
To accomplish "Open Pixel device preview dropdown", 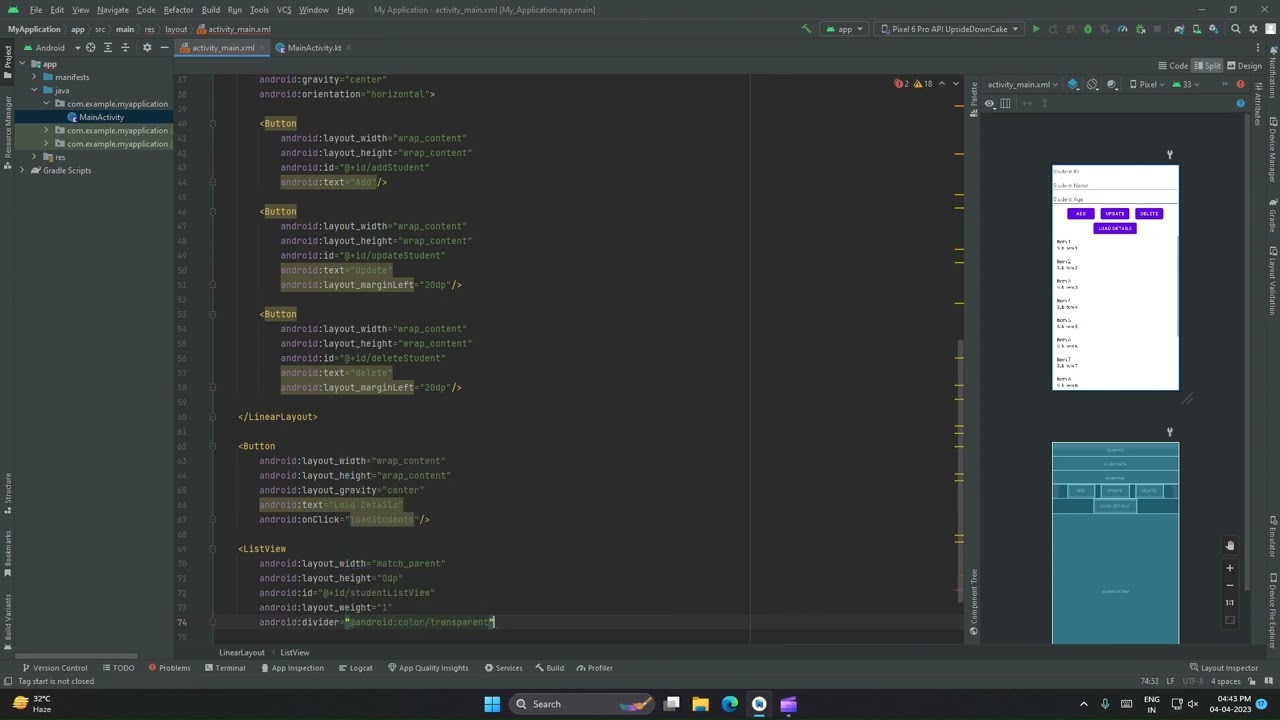I will (1145, 84).
